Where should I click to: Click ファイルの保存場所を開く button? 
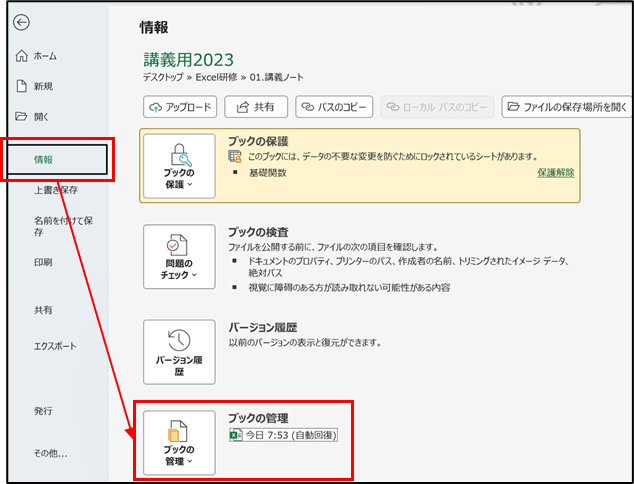point(566,107)
